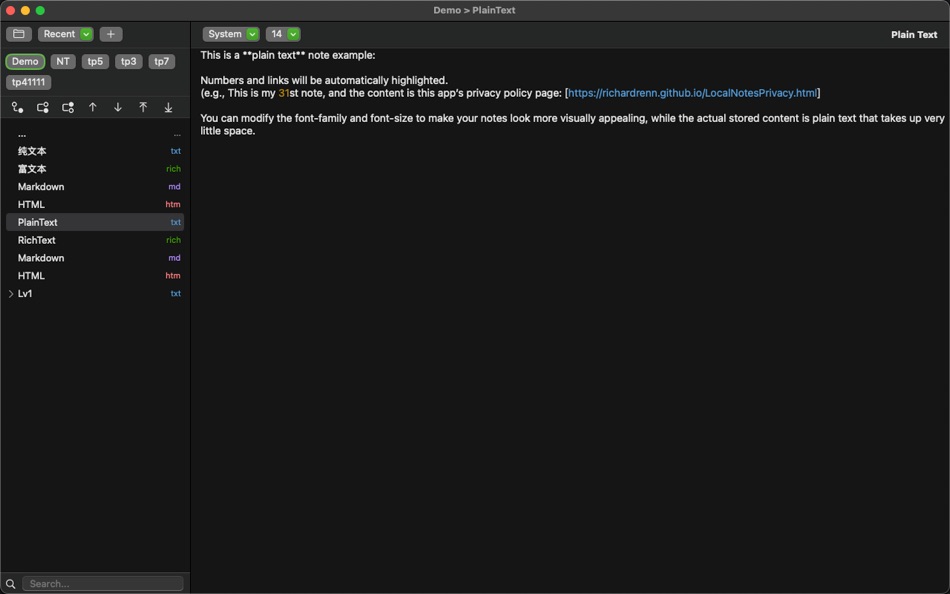Viewport: 950px width, 594px height.
Task: Click the plus icon to add a notebook
Action: point(110,33)
